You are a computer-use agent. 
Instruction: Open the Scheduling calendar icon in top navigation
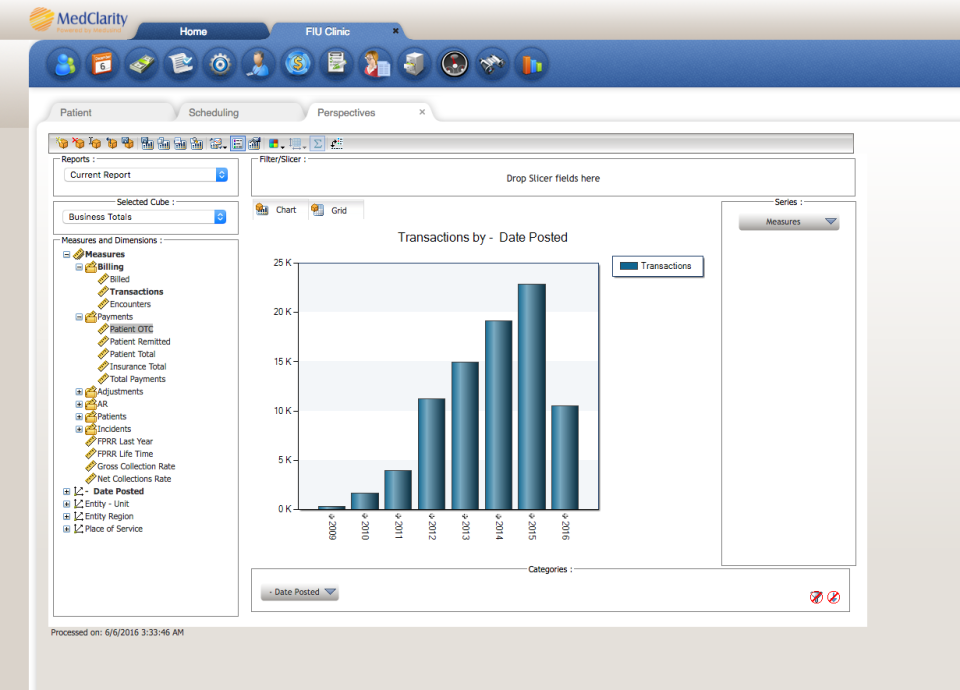[x=101, y=63]
